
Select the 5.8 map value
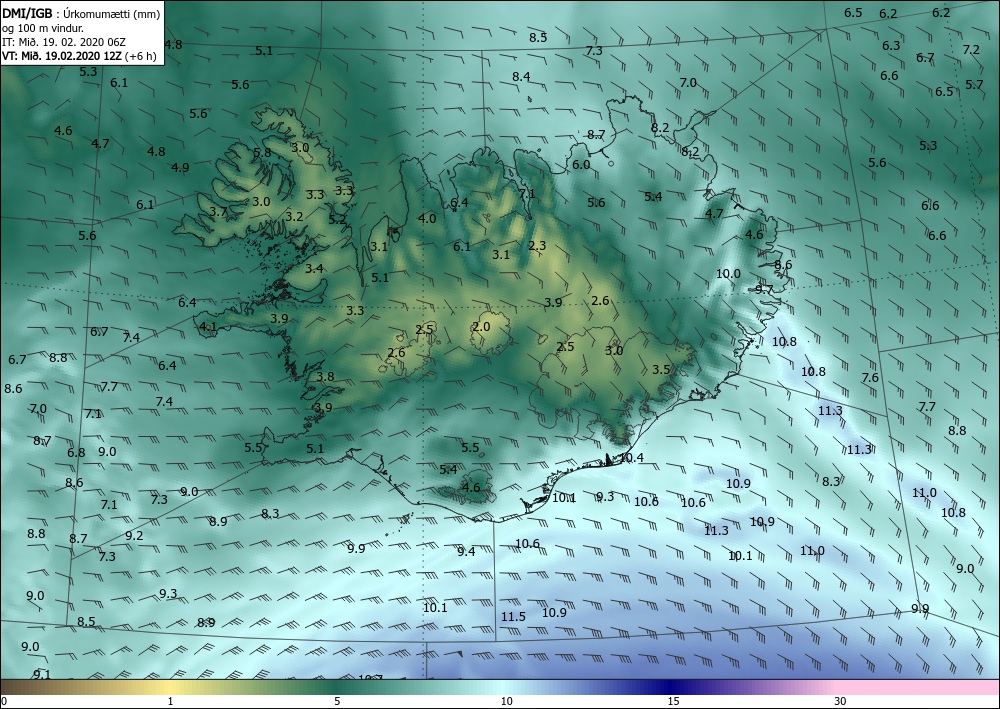(x=262, y=152)
